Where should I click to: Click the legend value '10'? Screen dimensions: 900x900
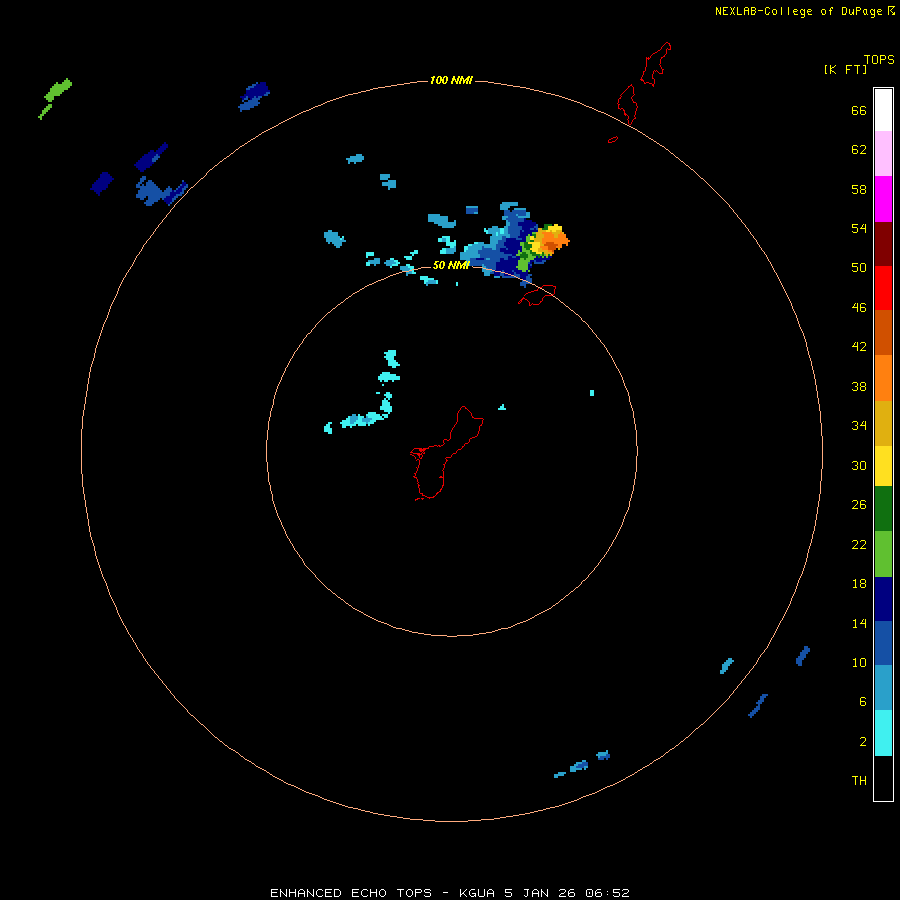859,662
